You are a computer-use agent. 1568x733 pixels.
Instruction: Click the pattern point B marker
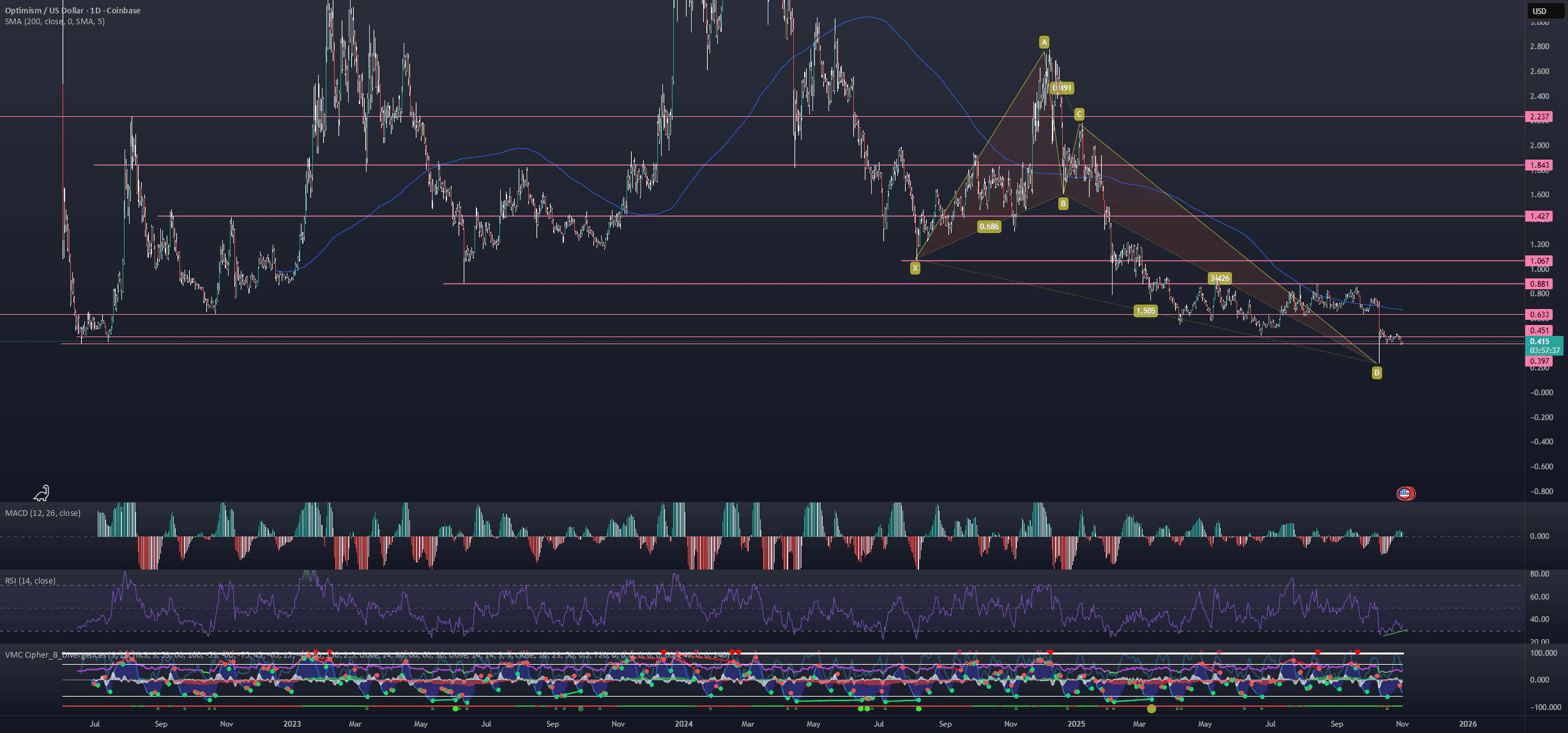(1063, 204)
